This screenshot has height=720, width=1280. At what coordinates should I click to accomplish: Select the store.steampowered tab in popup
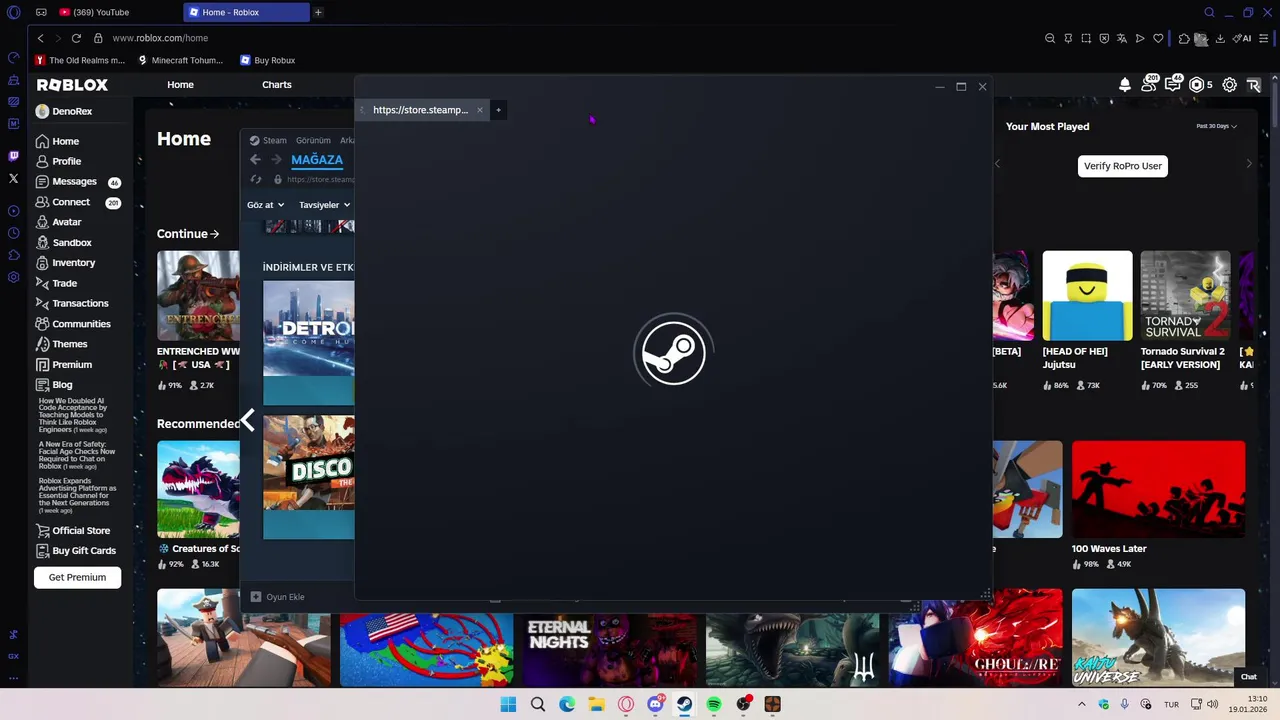tap(421, 110)
